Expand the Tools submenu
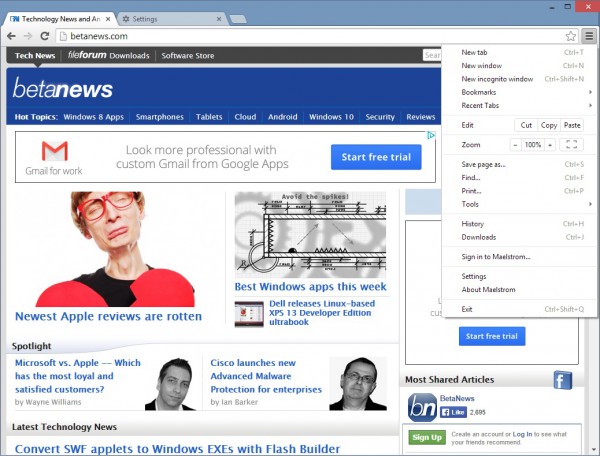The image size is (600, 456). pyautogui.click(x=519, y=204)
